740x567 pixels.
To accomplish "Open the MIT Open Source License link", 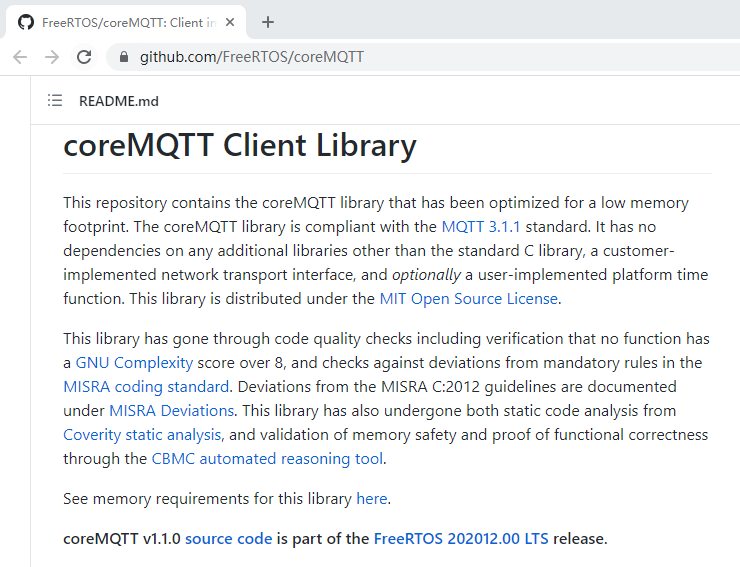I will coord(469,298).
